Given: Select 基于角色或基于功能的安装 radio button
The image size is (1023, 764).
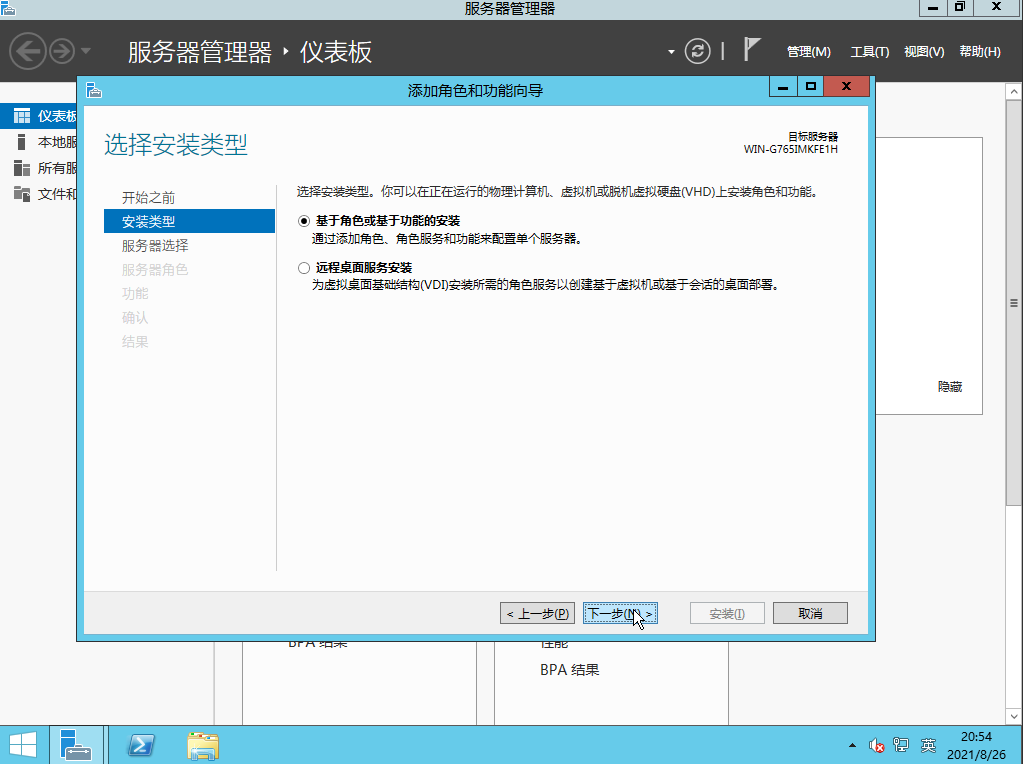Looking at the screenshot, I should click(x=303, y=221).
